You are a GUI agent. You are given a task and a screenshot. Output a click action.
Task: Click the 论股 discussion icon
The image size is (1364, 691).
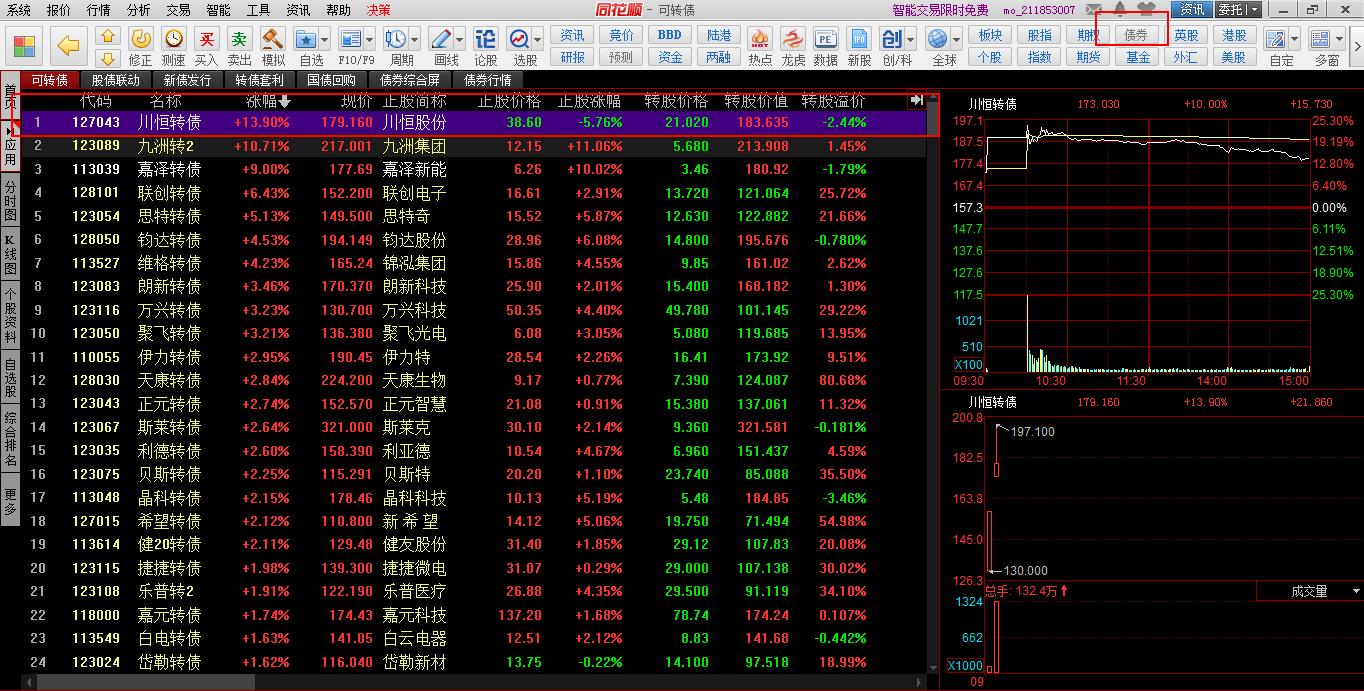click(x=484, y=39)
